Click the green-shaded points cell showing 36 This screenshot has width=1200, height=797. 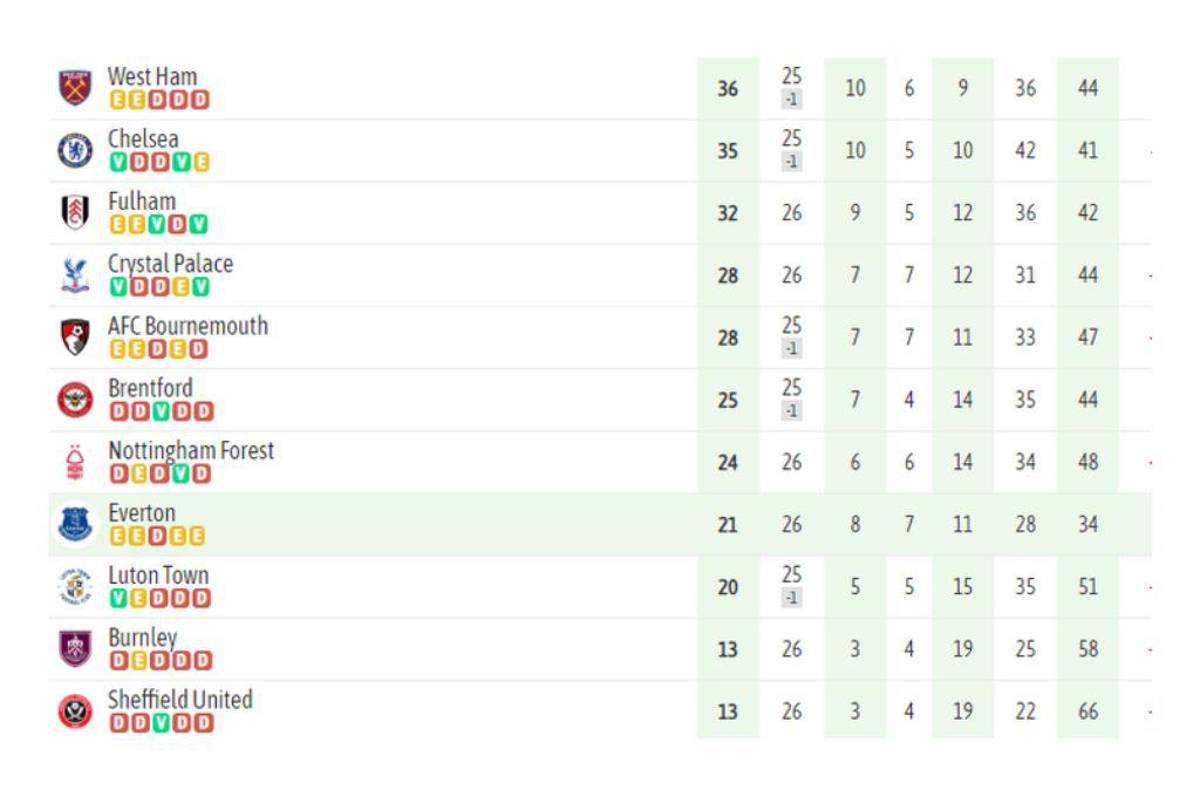(x=726, y=87)
